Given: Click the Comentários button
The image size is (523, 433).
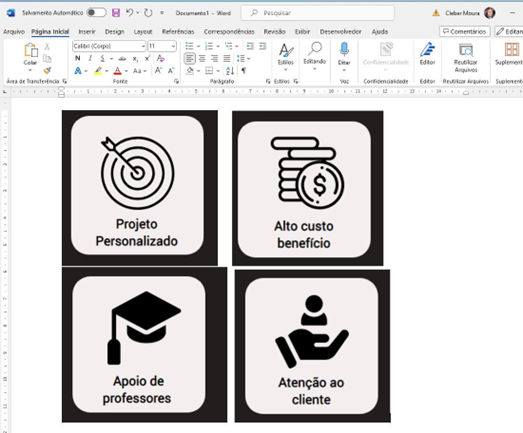Looking at the screenshot, I should [x=465, y=31].
